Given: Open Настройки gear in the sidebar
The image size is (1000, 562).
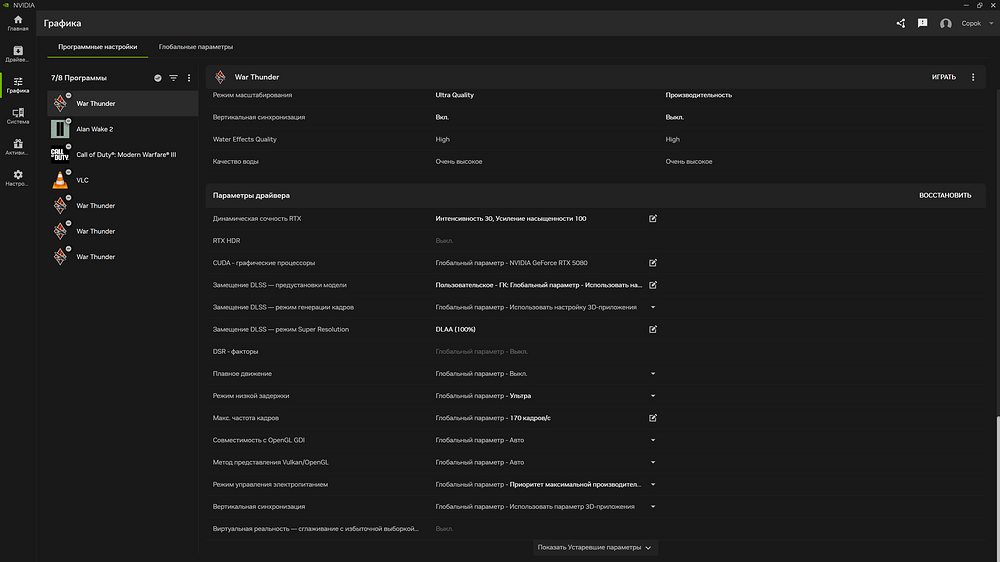Looking at the screenshot, I should pyautogui.click(x=18, y=178).
